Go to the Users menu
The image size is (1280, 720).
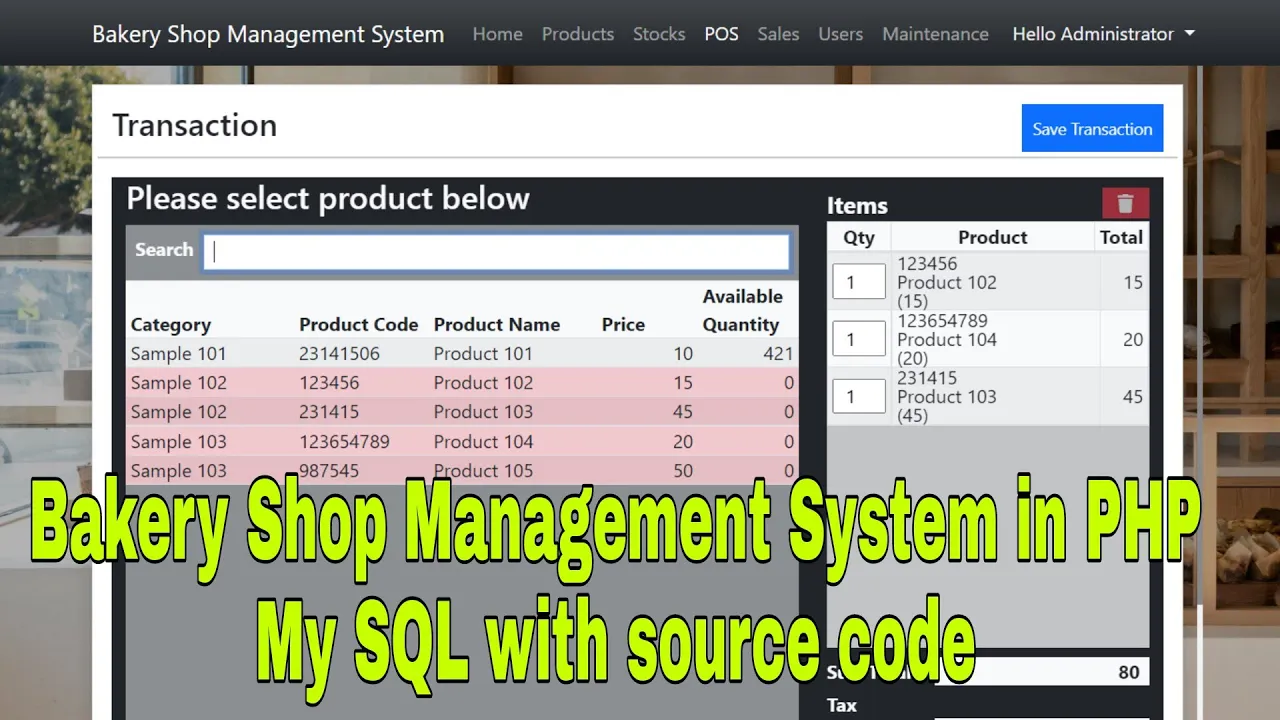840,34
